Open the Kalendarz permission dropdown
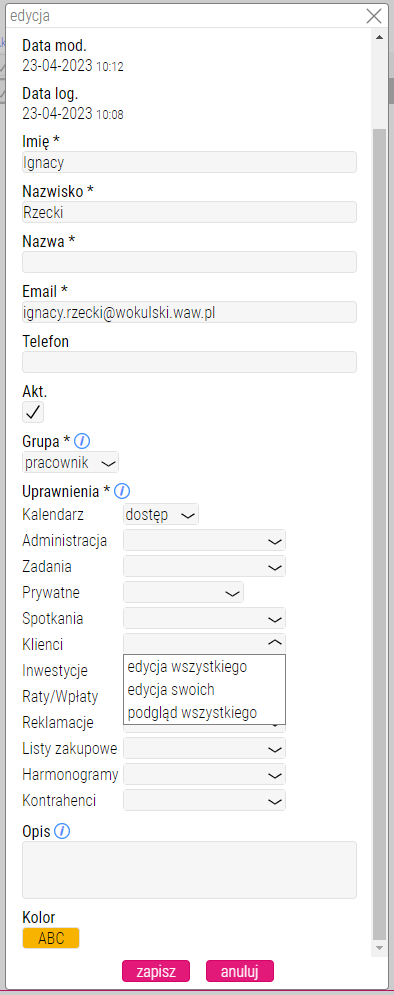 click(x=161, y=515)
